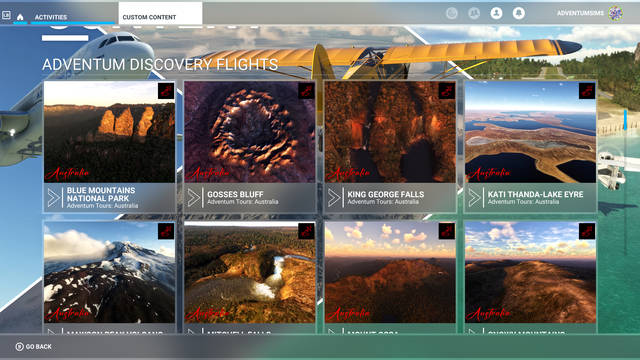This screenshot has width=640, height=360.
Task: Click the Adventum badge on snowy volcano card
Action: pyautogui.click(x=166, y=231)
